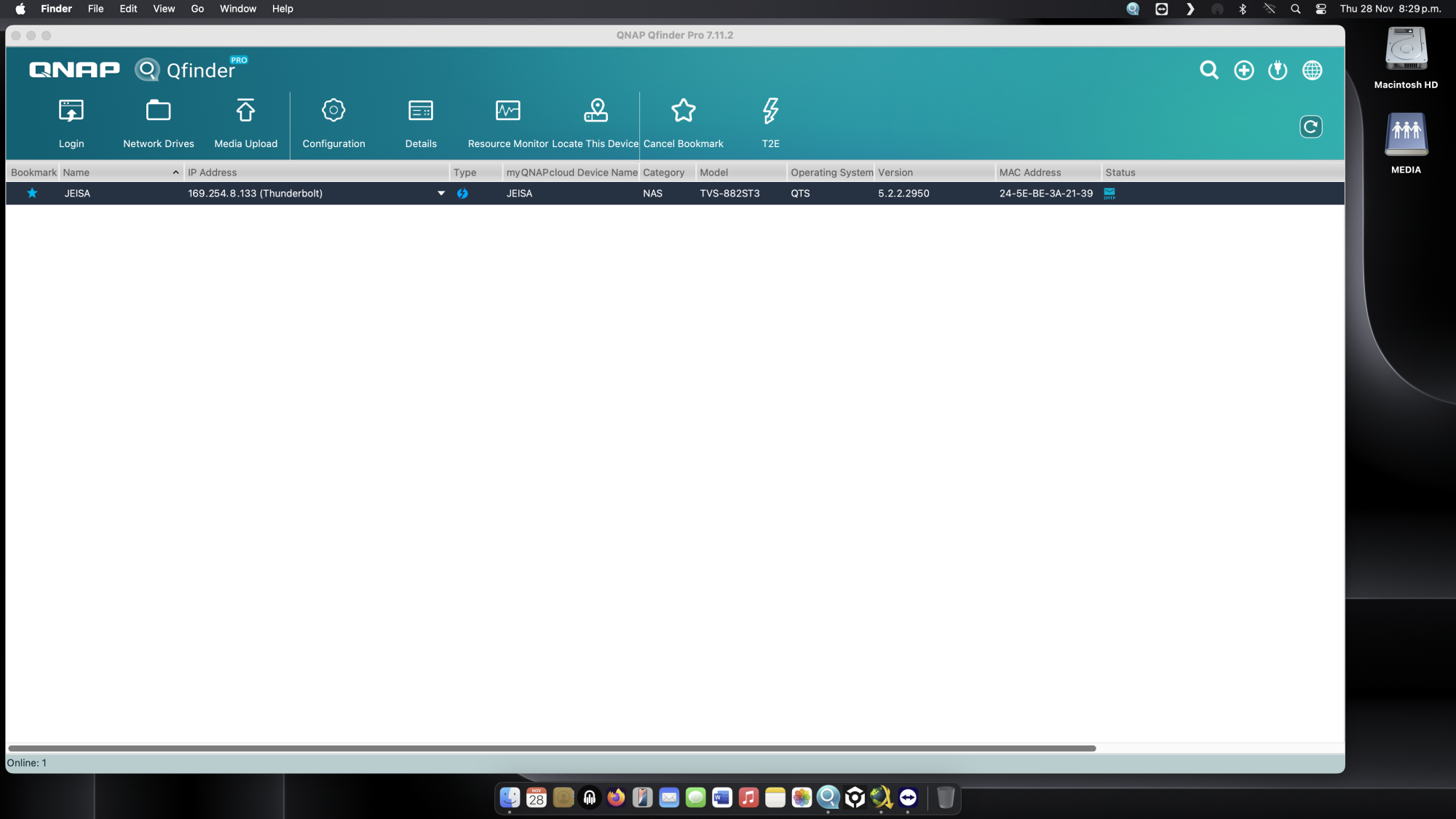Viewport: 1456px width, 819px height.
Task: Click Locate This Device icon
Action: coord(596,111)
